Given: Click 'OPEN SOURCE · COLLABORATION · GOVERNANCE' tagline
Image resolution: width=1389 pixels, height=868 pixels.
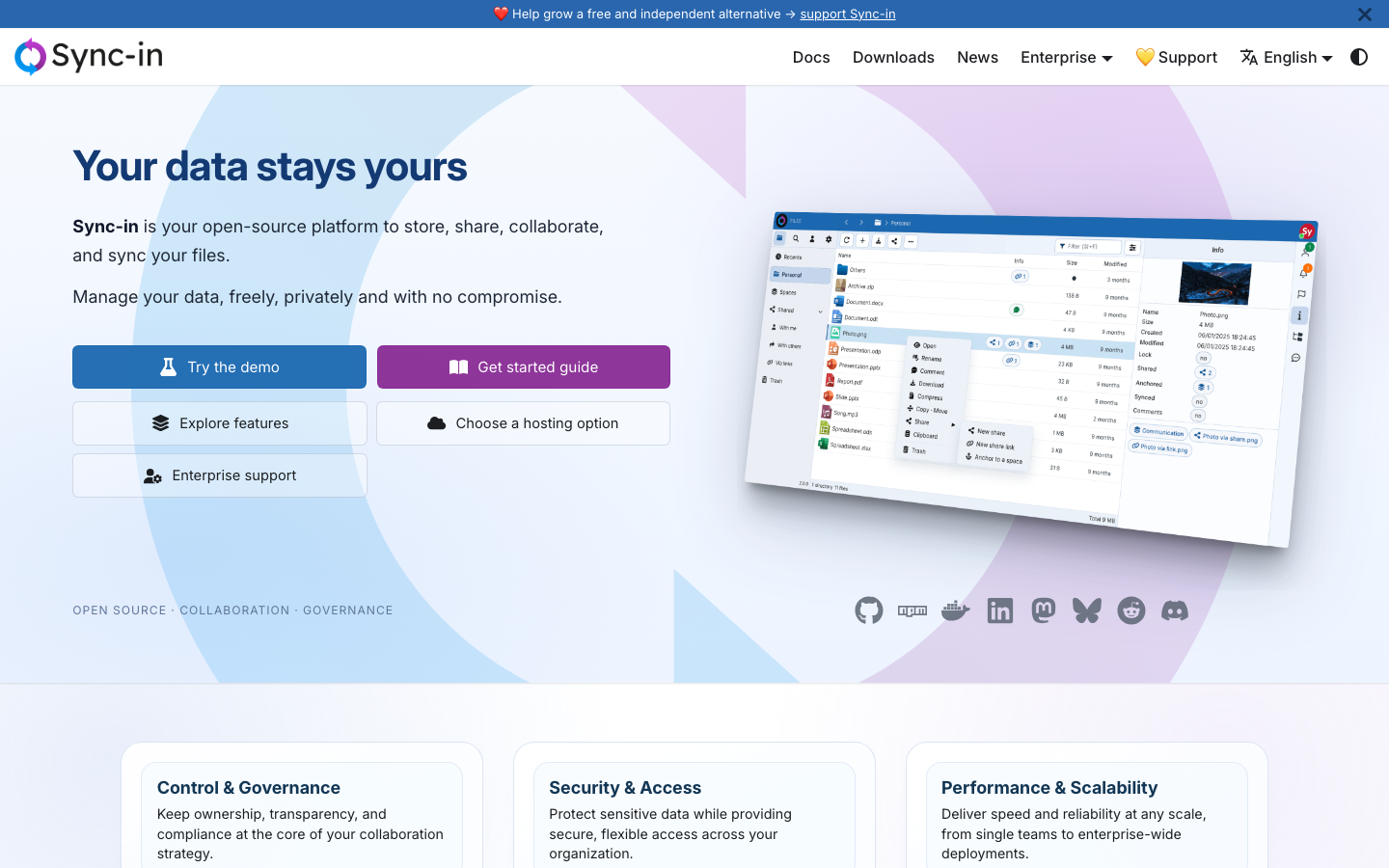Looking at the screenshot, I should point(232,610).
